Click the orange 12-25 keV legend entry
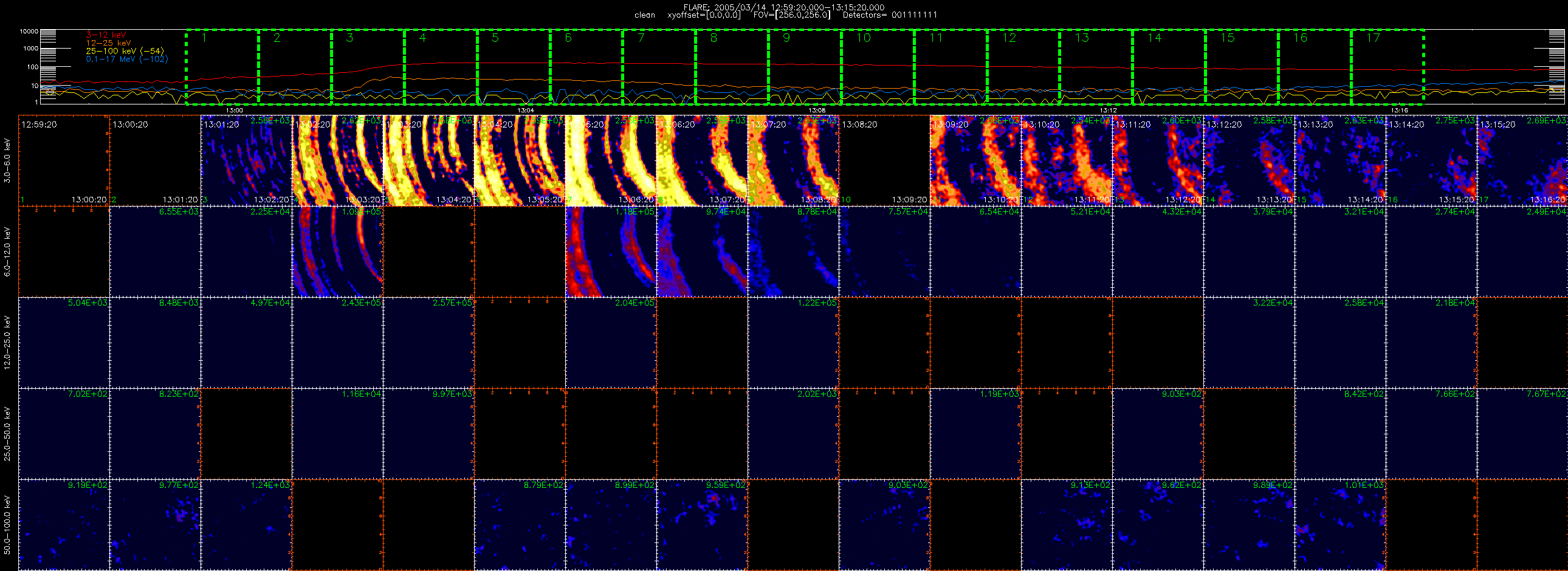This screenshot has height=571, width=1568. pos(108,43)
